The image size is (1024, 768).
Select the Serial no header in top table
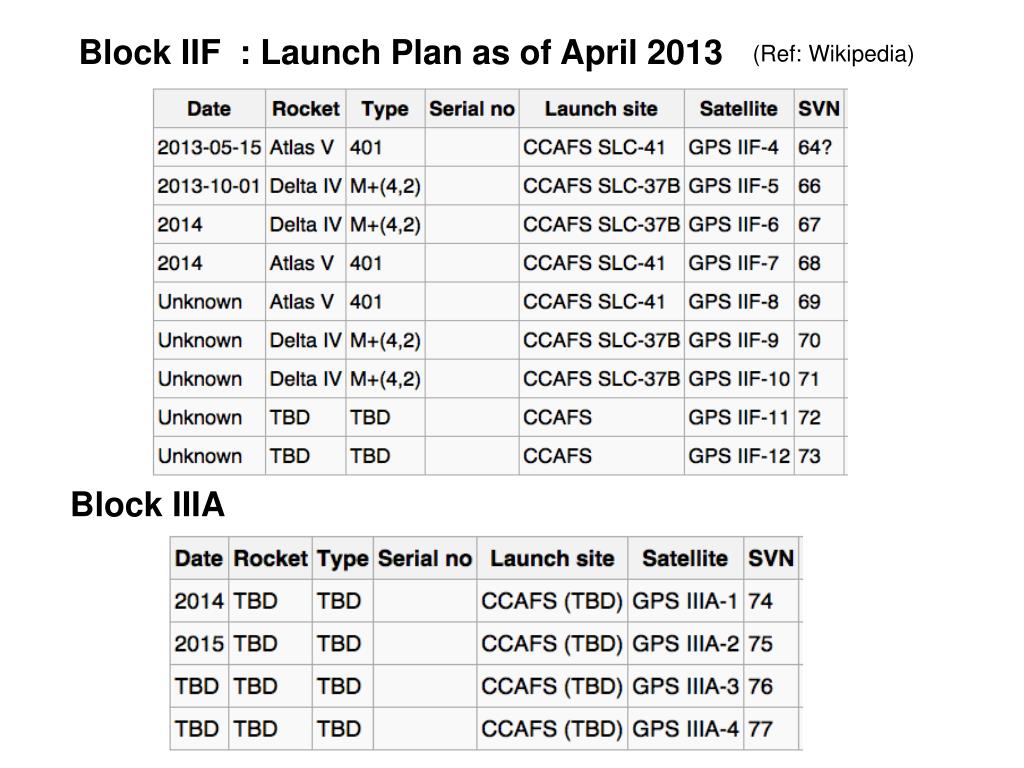pyautogui.click(x=472, y=108)
